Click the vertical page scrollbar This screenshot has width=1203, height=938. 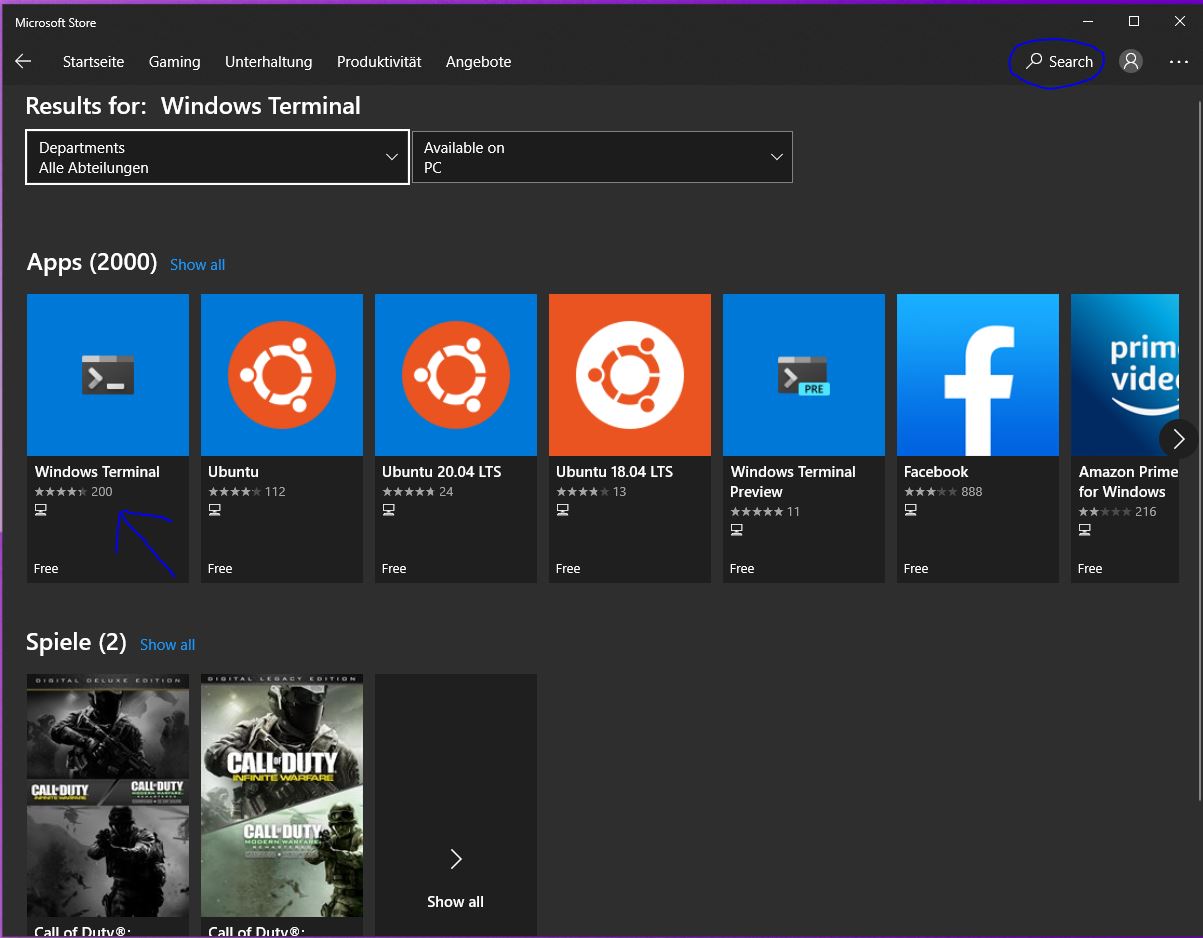click(1200, 450)
